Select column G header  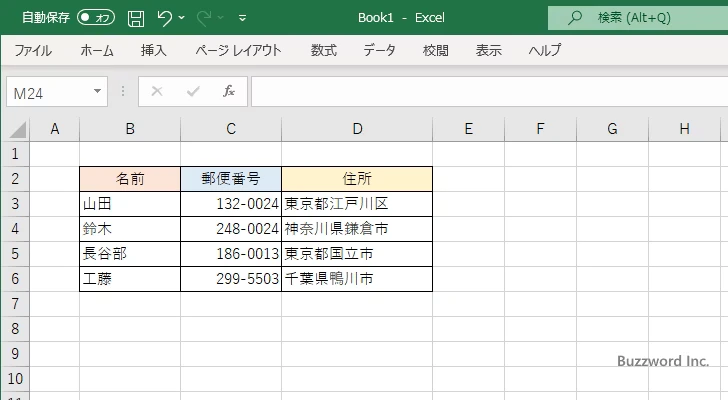pyautogui.click(x=612, y=129)
